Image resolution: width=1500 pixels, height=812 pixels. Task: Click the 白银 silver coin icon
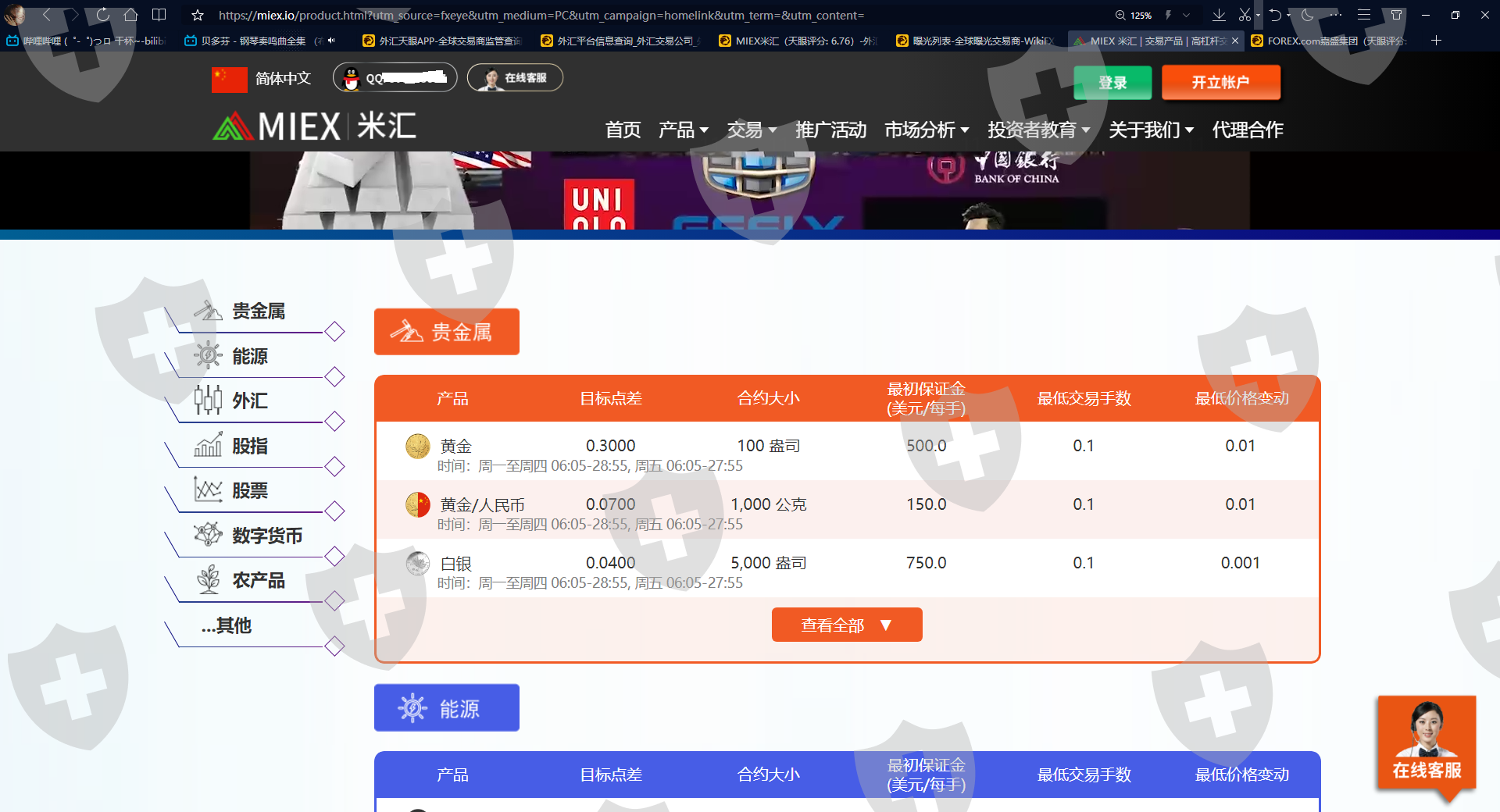coord(418,563)
